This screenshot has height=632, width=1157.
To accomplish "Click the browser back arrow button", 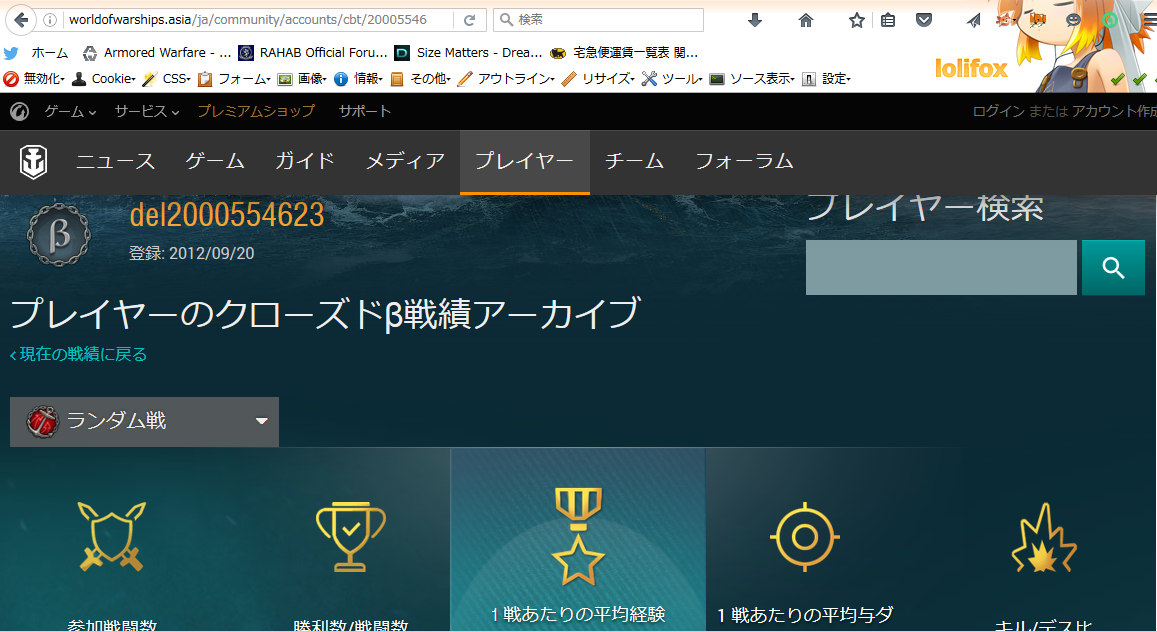I will (x=21, y=20).
